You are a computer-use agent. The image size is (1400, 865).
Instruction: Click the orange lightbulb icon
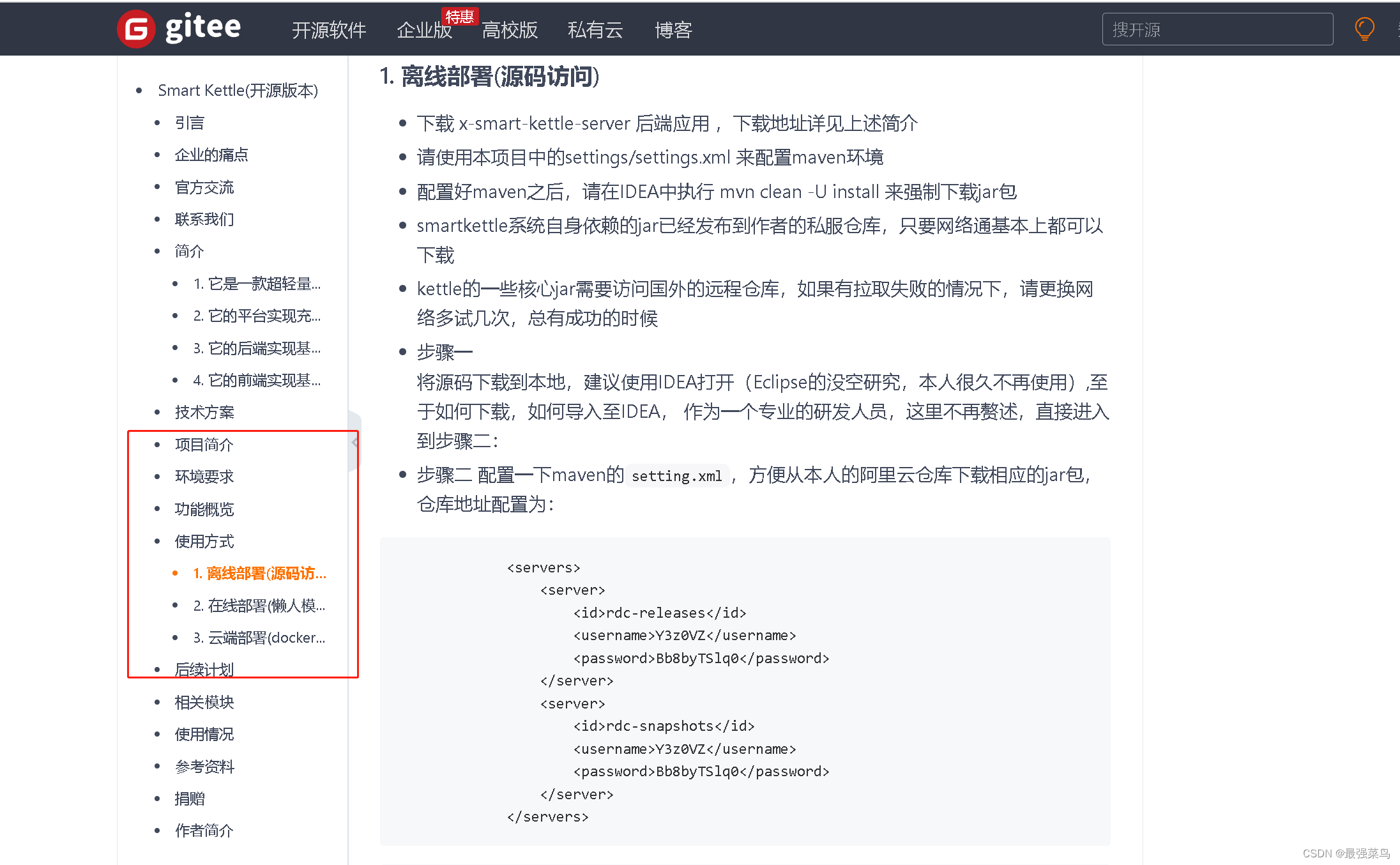point(1364,29)
